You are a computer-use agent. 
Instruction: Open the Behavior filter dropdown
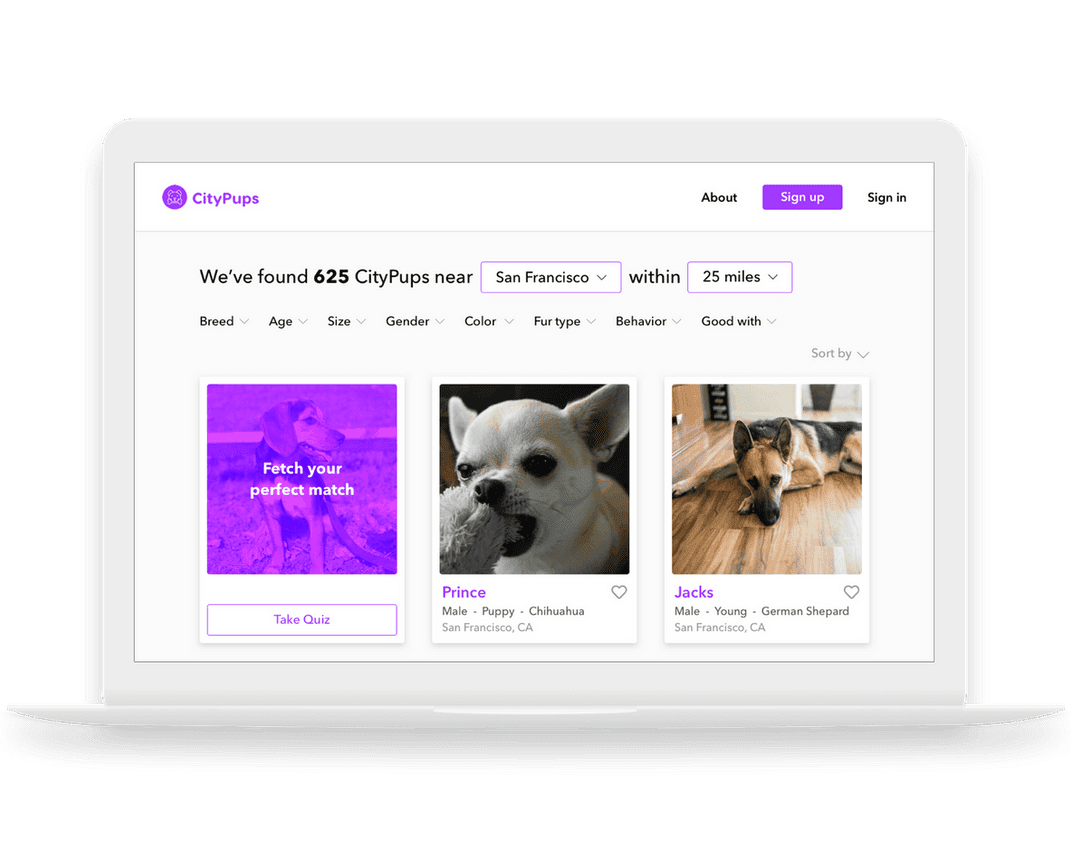[648, 321]
